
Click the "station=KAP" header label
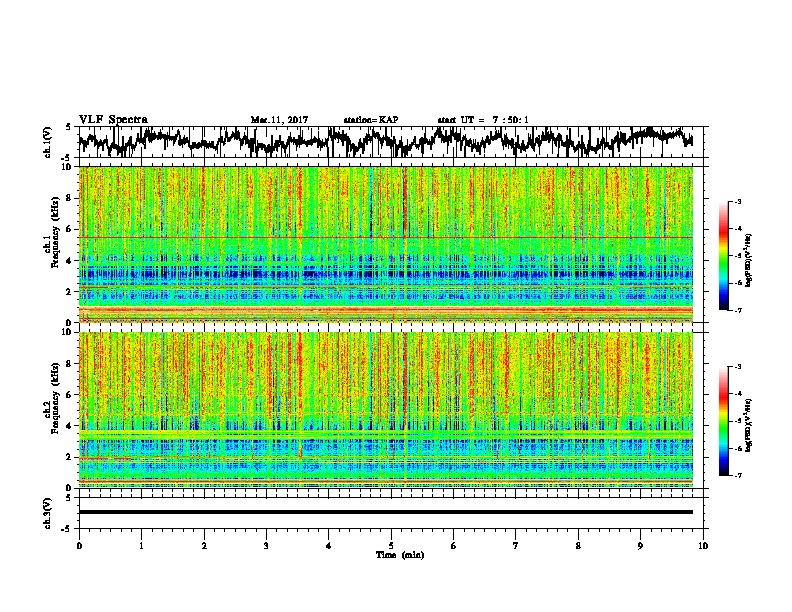(370, 120)
